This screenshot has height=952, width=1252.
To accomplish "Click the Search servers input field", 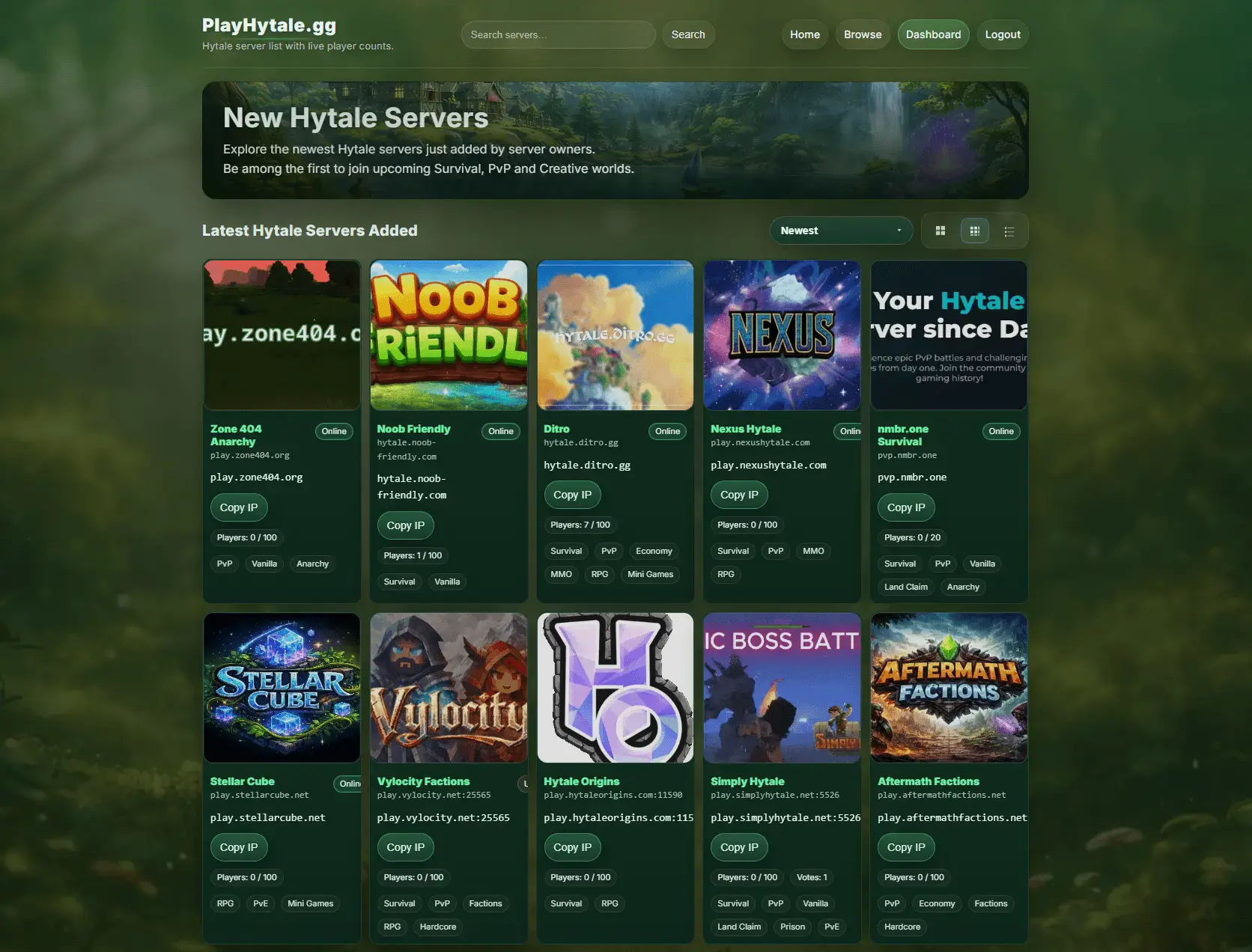I will click(x=558, y=34).
